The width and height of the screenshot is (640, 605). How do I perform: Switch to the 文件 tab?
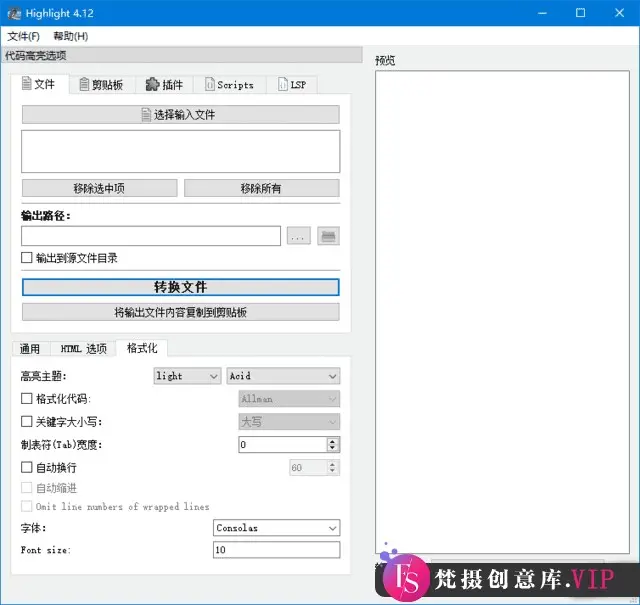pos(40,84)
